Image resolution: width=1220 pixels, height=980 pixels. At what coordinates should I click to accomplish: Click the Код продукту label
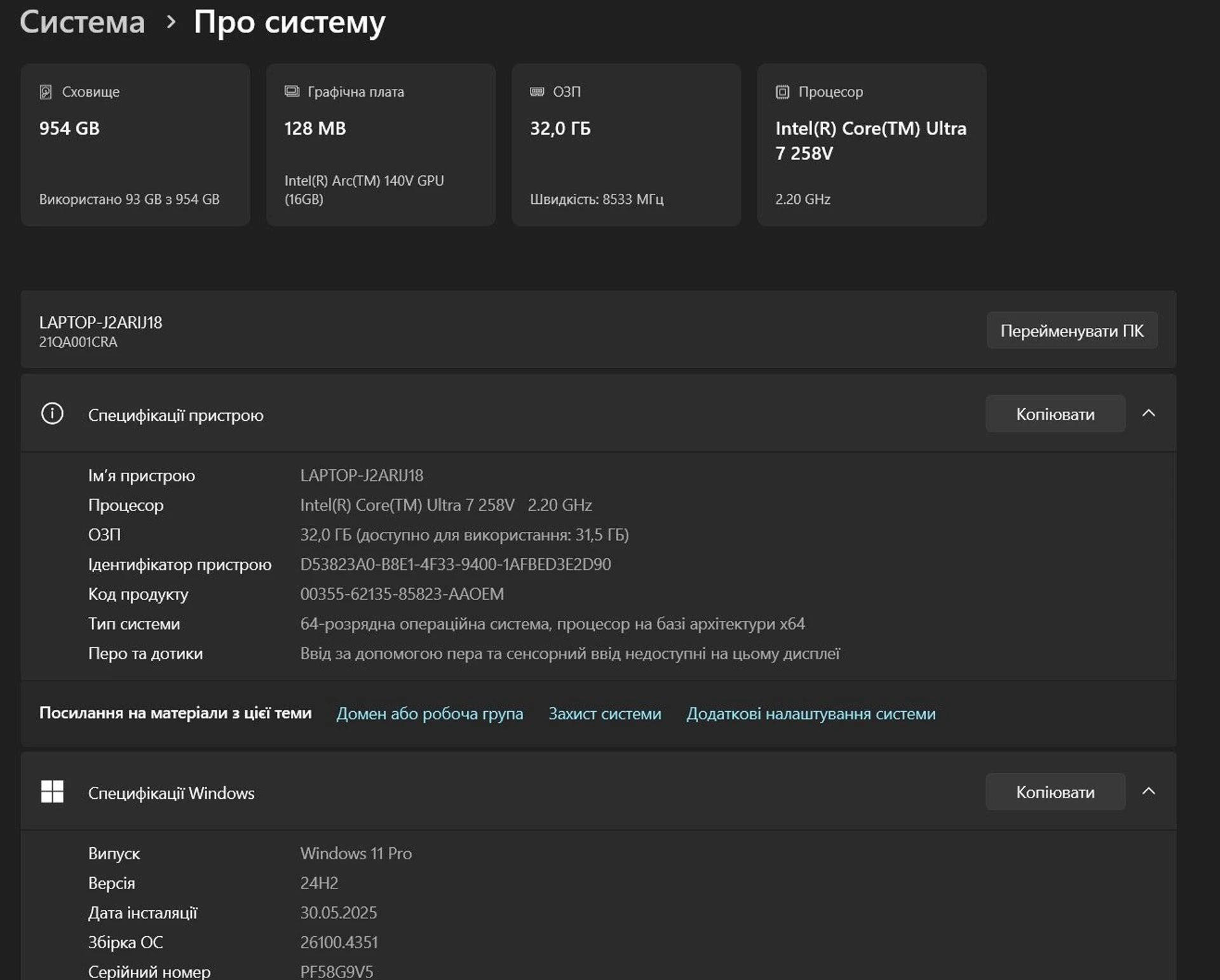pos(138,595)
